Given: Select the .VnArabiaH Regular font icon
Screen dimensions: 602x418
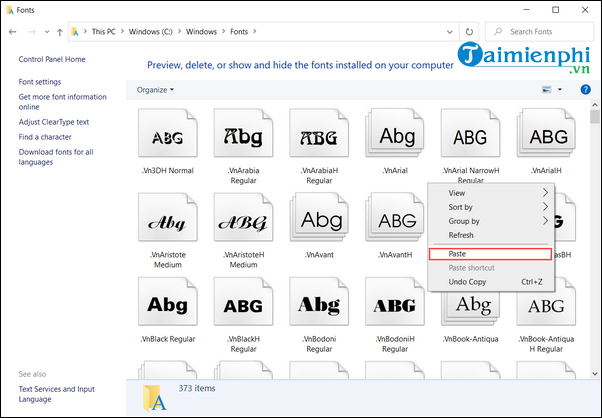Looking at the screenshot, I should point(319,133).
